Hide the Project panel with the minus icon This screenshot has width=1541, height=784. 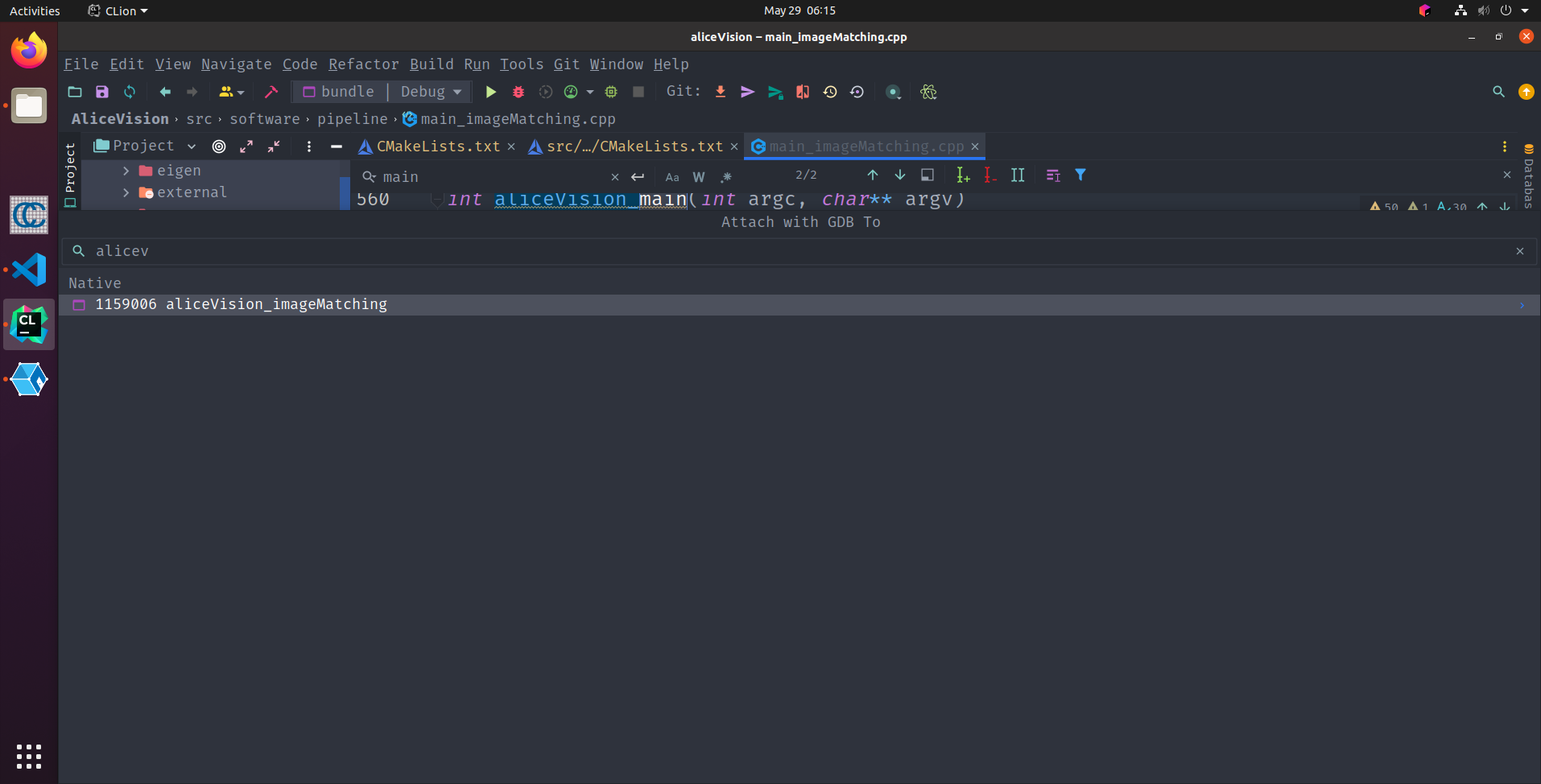[337, 146]
